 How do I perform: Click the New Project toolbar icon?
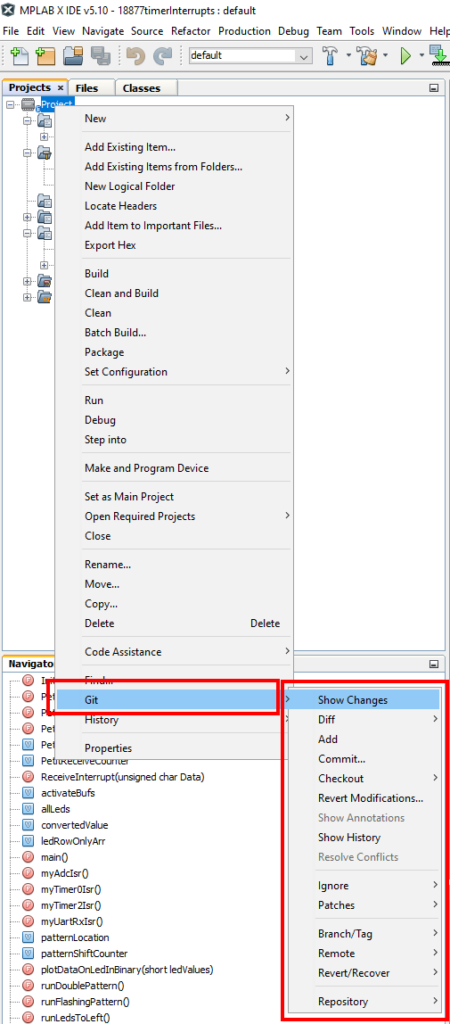coord(45,56)
